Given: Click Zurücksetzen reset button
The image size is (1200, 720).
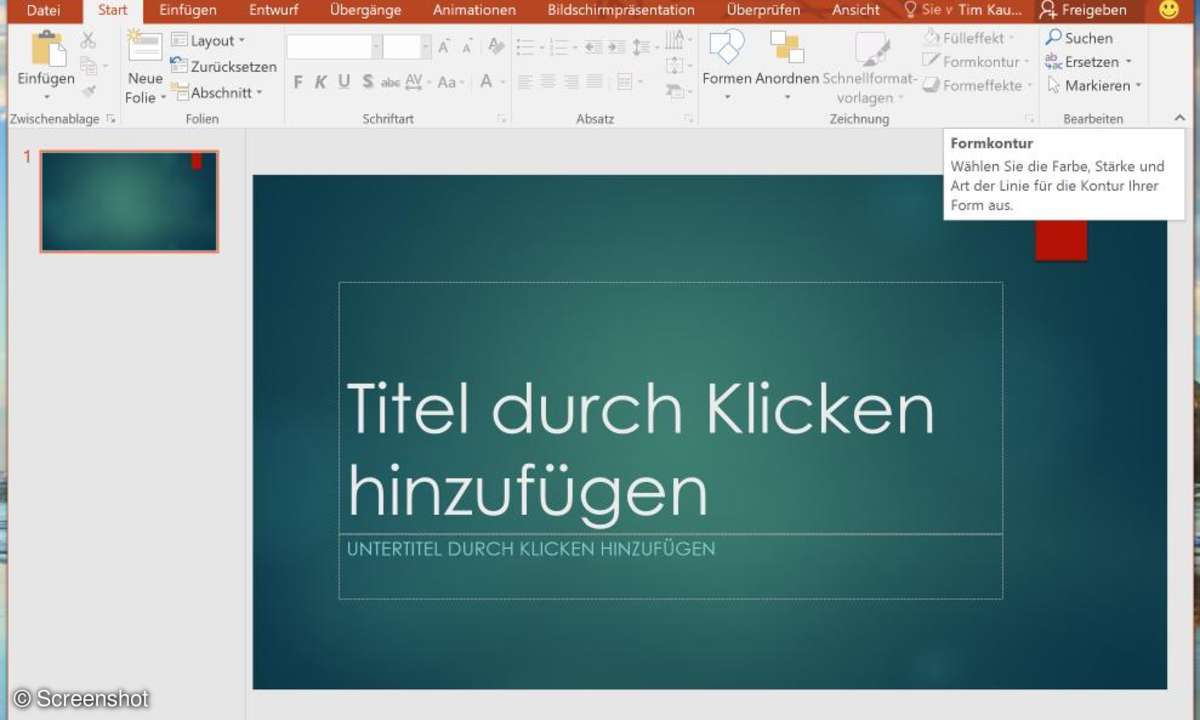Looking at the screenshot, I should click(x=223, y=66).
